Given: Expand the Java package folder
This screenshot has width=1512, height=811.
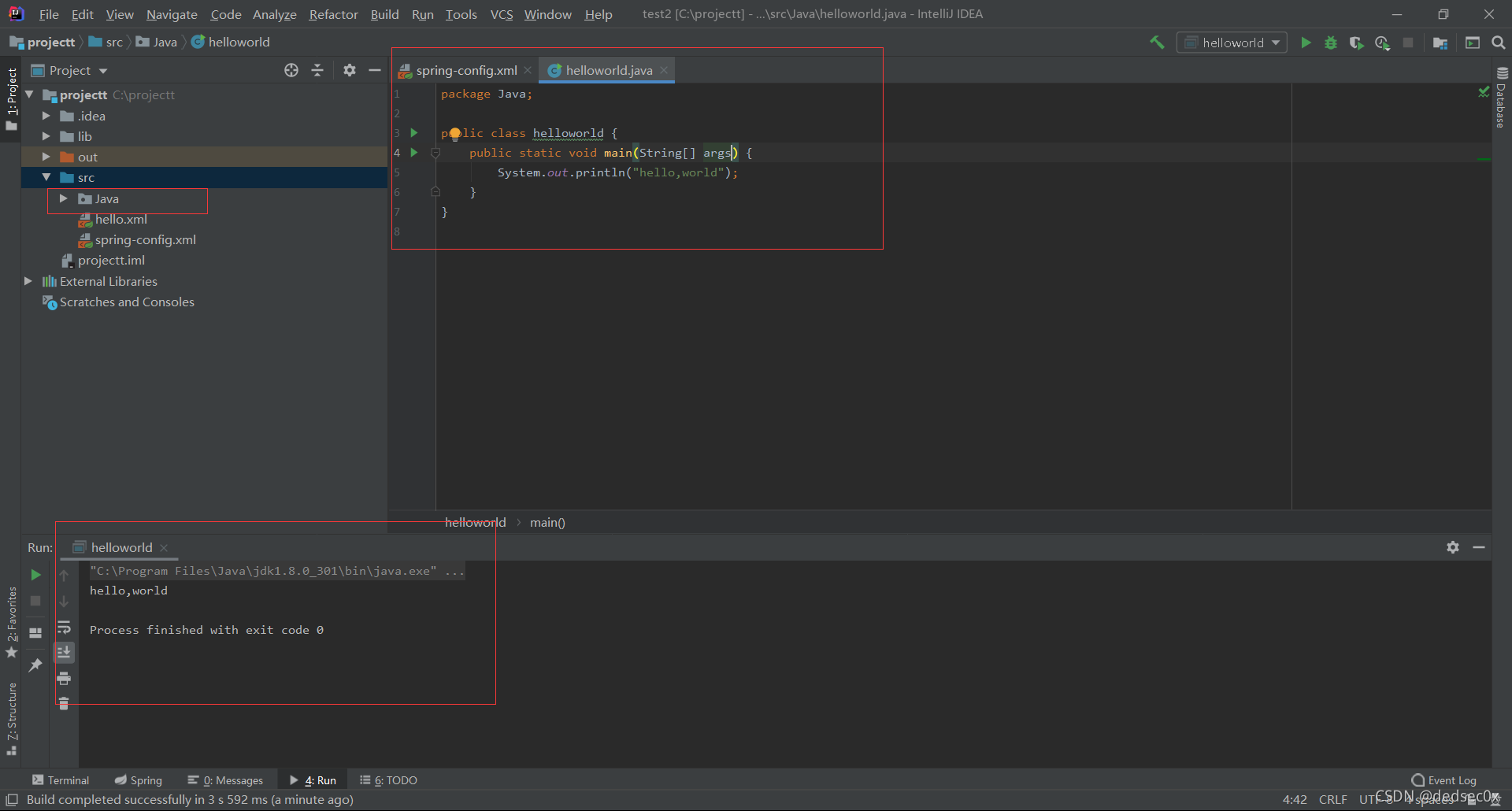Looking at the screenshot, I should pyautogui.click(x=63, y=198).
